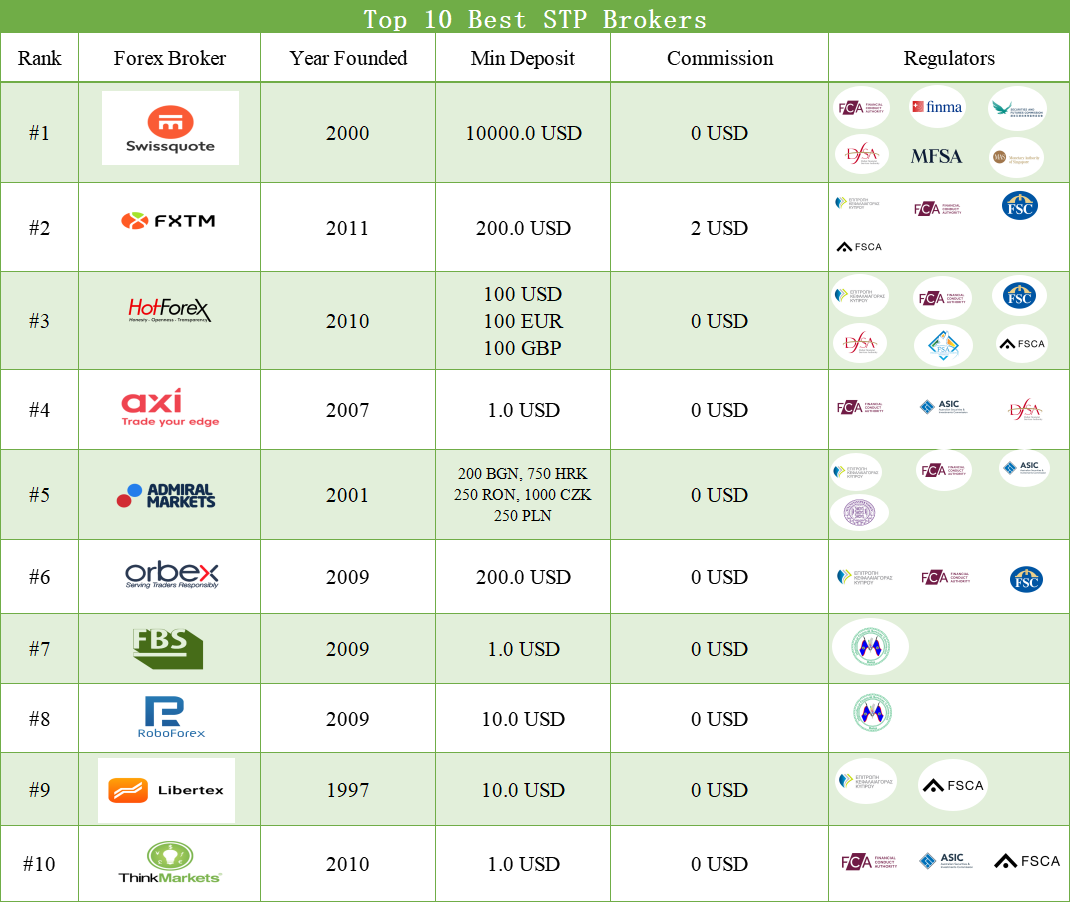1071x903 pixels.
Task: Open the ThinkMarkets logo
Action: pos(170,863)
